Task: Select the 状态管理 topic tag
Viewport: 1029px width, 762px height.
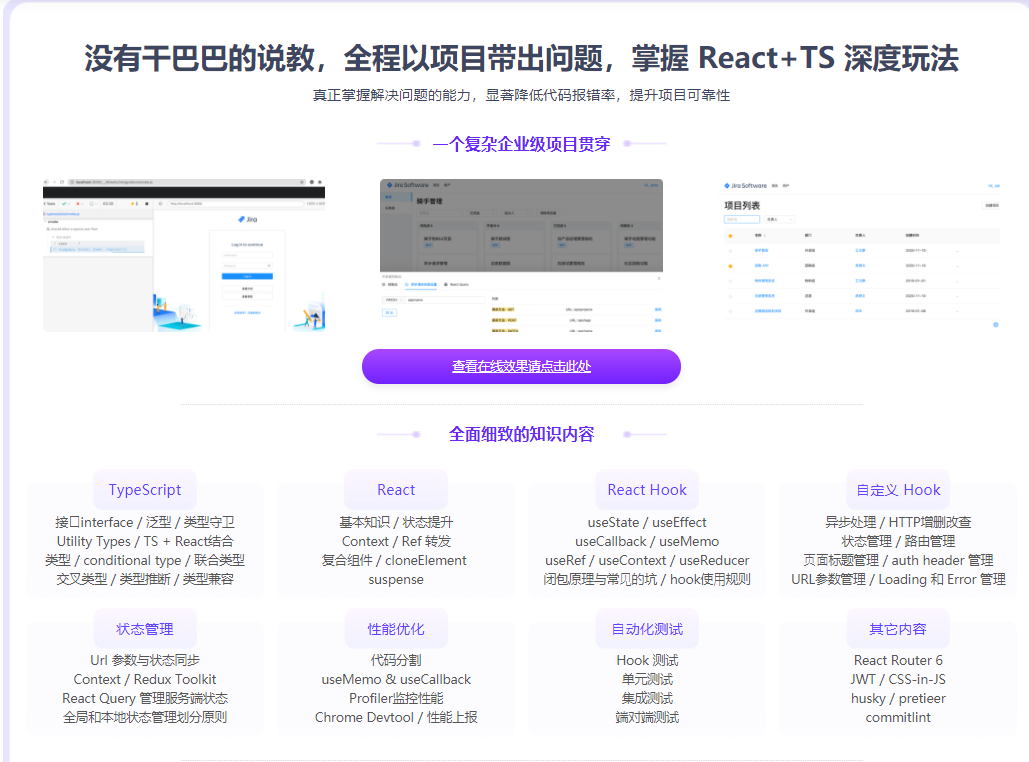Action: 145,629
